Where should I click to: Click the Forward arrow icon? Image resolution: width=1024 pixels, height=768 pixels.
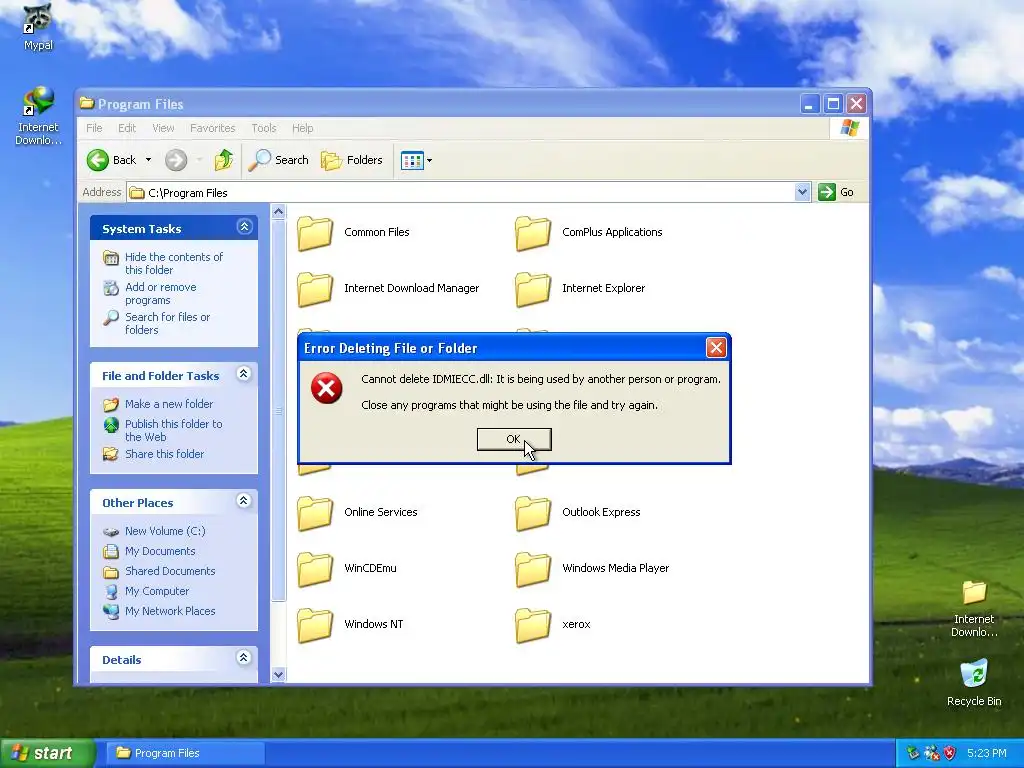(176, 160)
